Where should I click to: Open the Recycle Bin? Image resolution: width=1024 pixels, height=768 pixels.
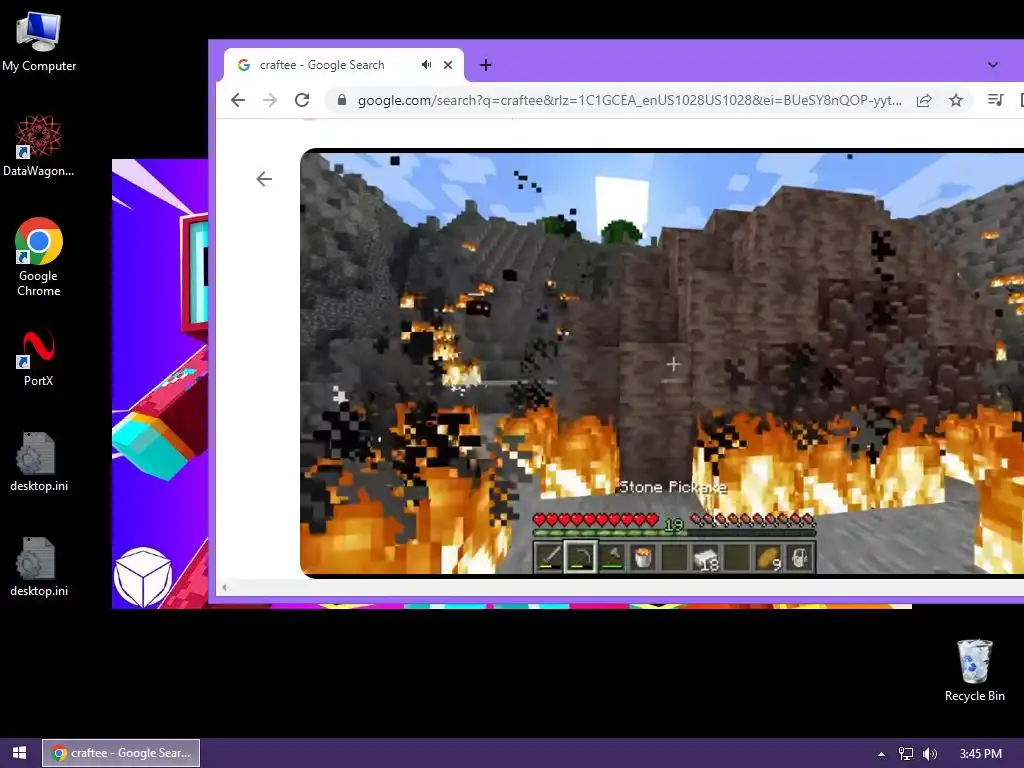[974, 671]
